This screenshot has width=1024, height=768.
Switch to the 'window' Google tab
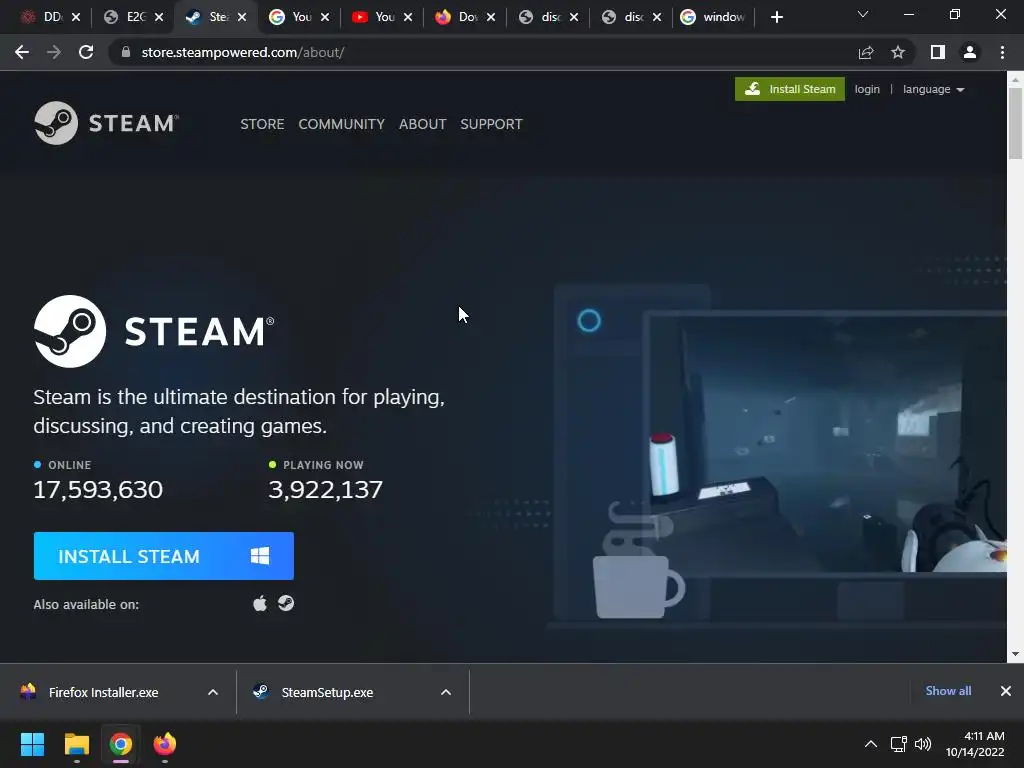[714, 17]
